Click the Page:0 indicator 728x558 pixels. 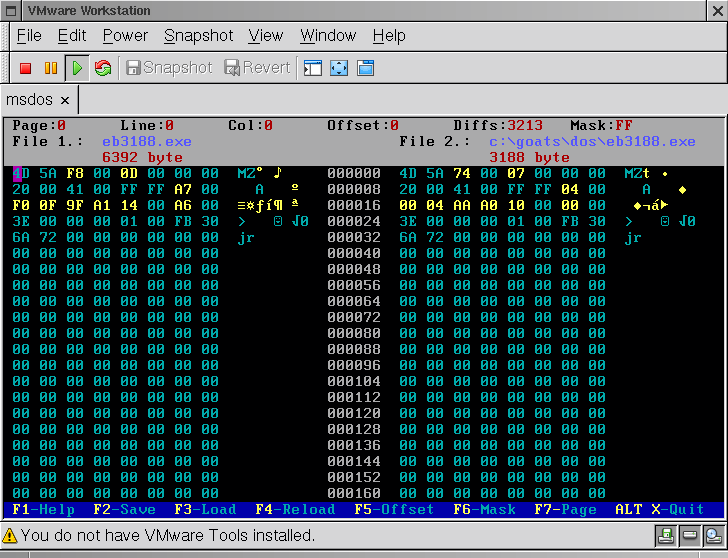[x=39, y=125]
